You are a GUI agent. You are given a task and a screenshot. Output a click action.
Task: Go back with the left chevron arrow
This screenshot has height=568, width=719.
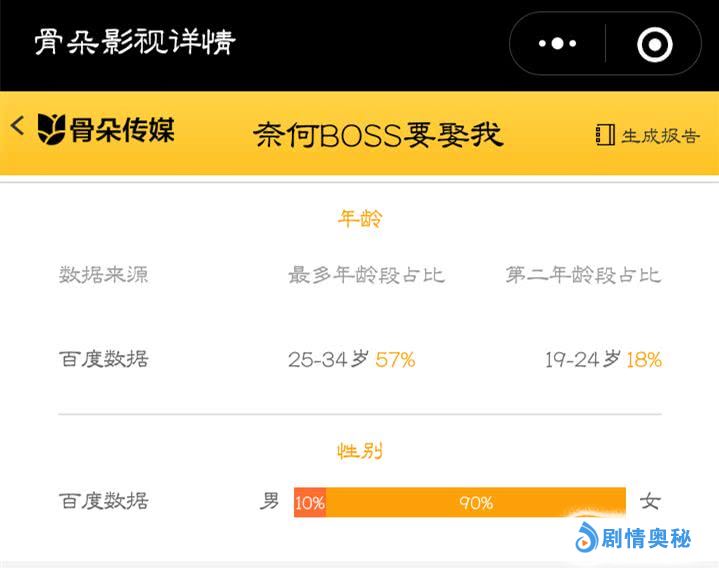[x=17, y=127]
